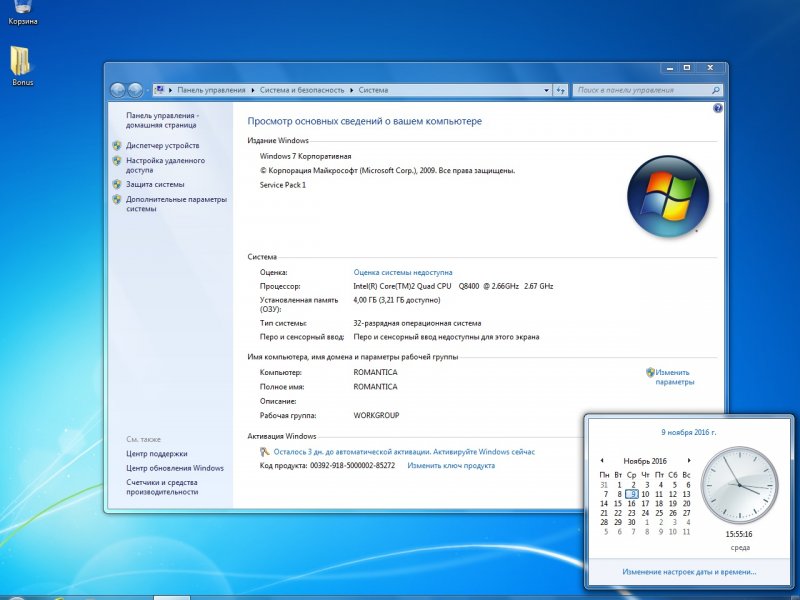Go to previous month in calendar

point(602,461)
